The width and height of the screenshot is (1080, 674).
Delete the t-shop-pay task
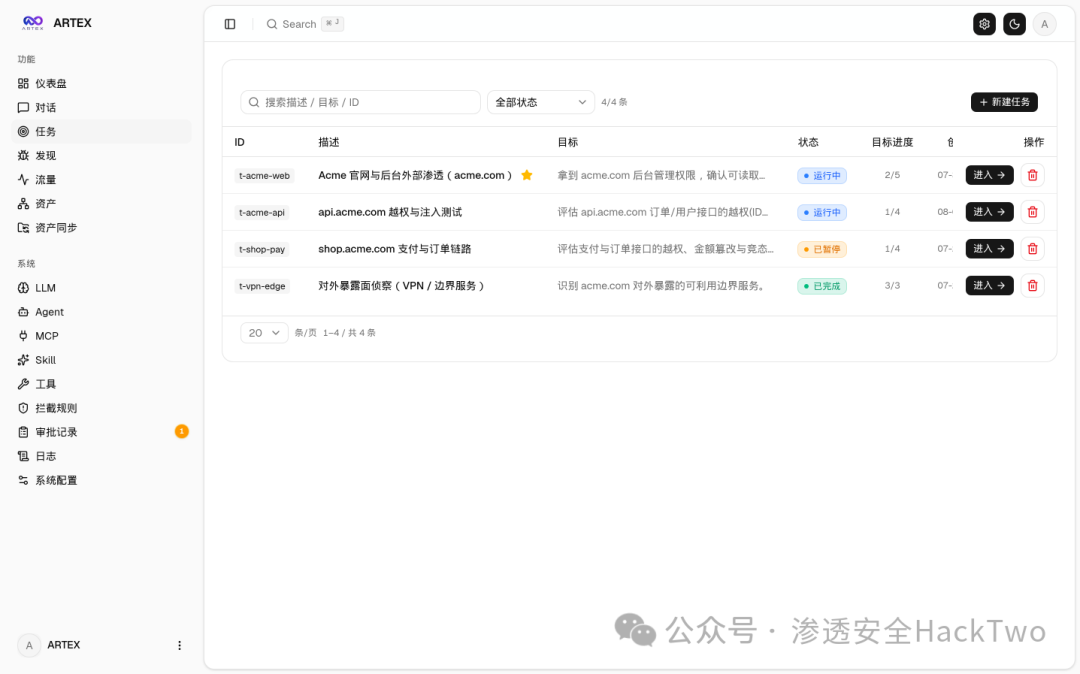tap(1032, 249)
